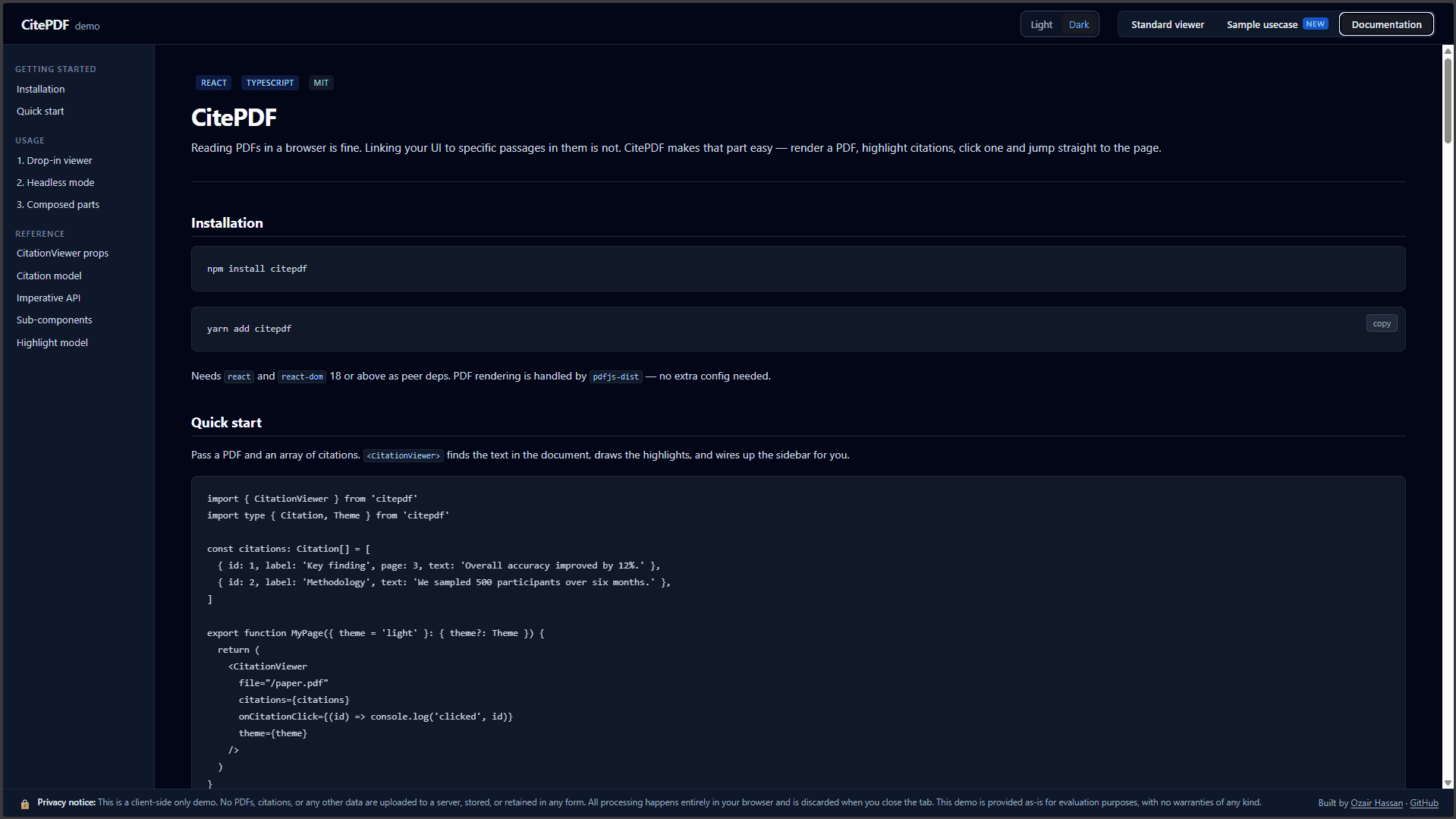Jump to Quick start section in sidebar
The width and height of the screenshot is (1456, 819).
click(40, 112)
